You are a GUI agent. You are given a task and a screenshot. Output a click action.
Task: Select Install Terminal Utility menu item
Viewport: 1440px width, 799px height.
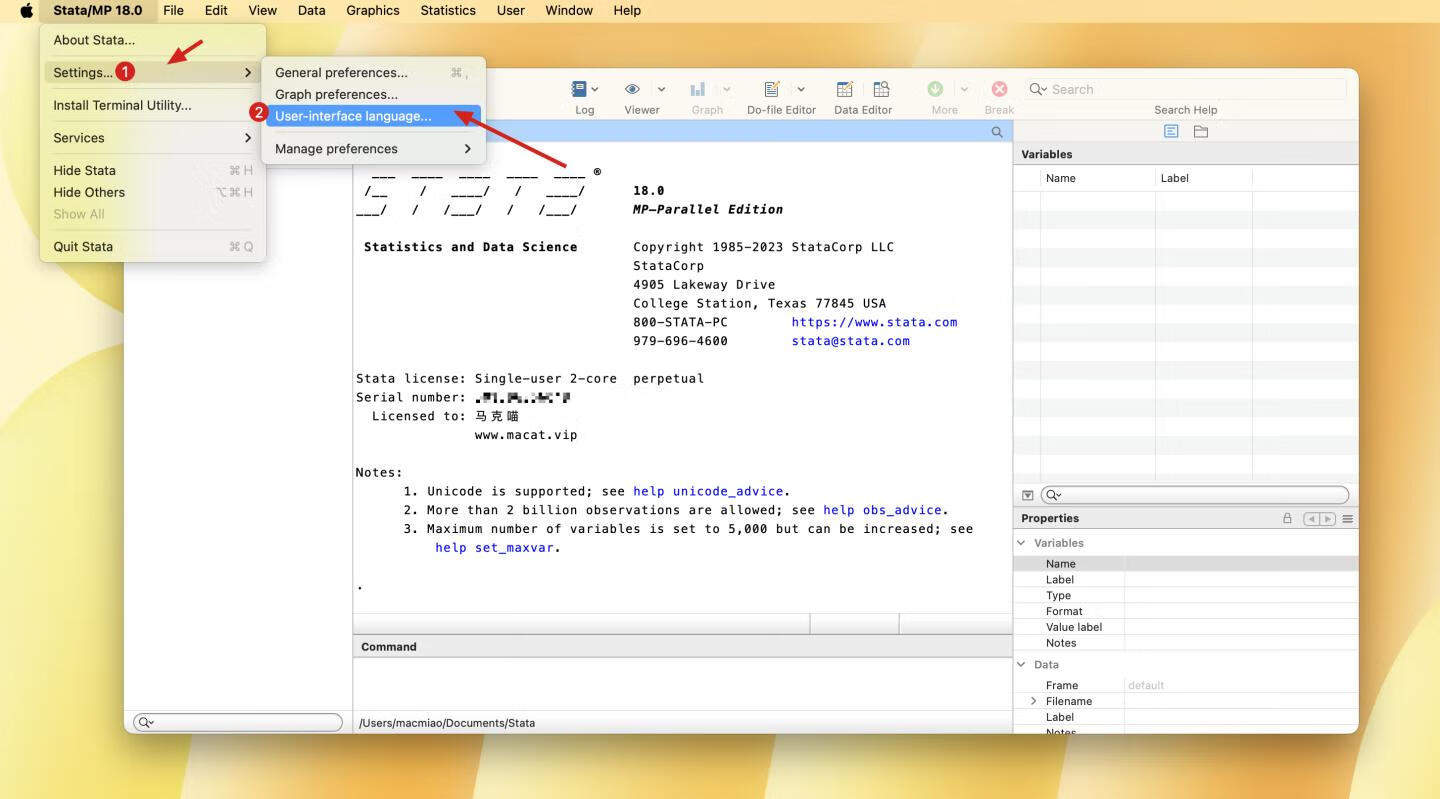pyautogui.click(x=152, y=105)
